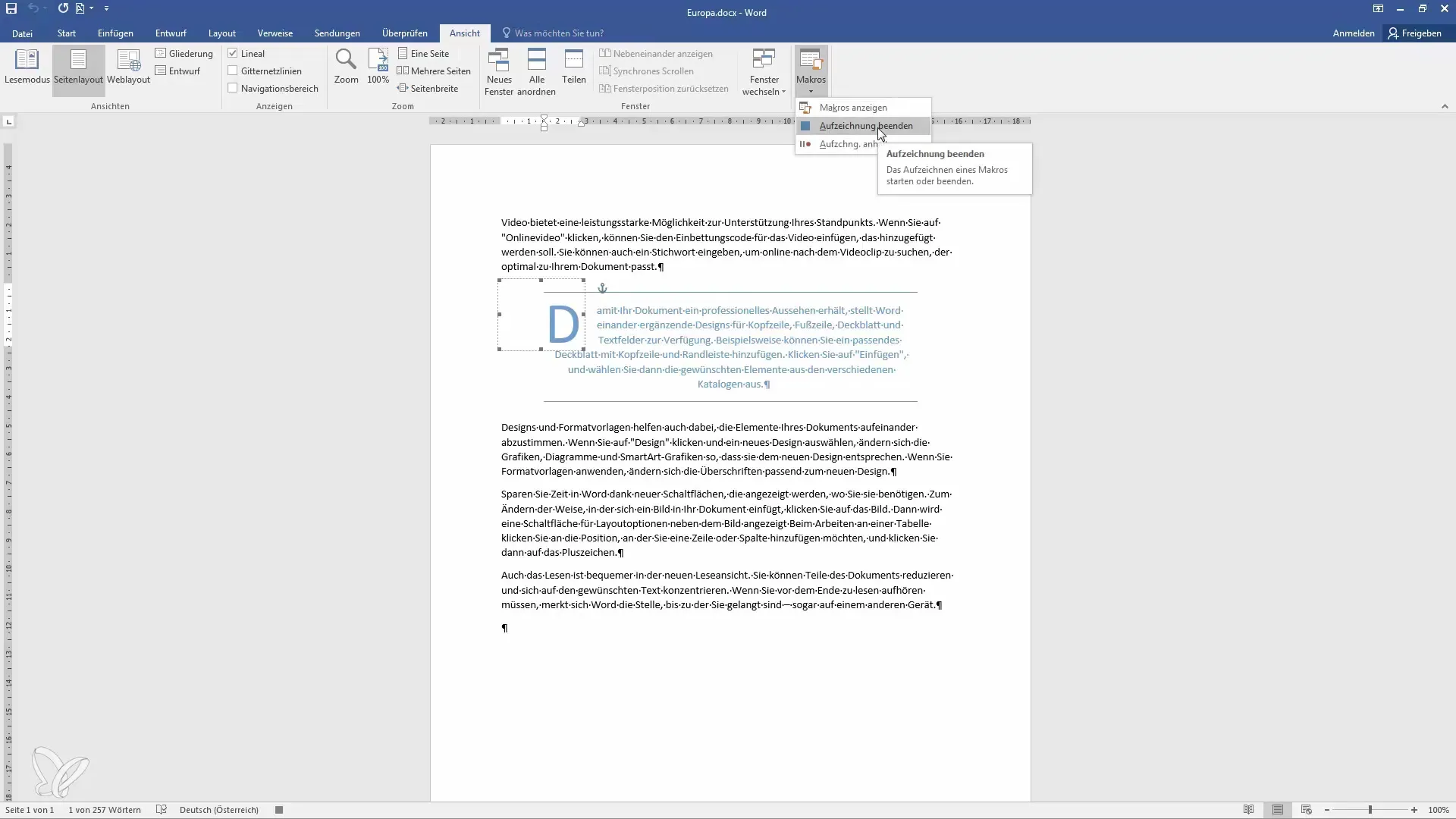Viewport: 1456px width, 819px height.
Task: Click Anmelden to sign in
Action: click(1353, 33)
